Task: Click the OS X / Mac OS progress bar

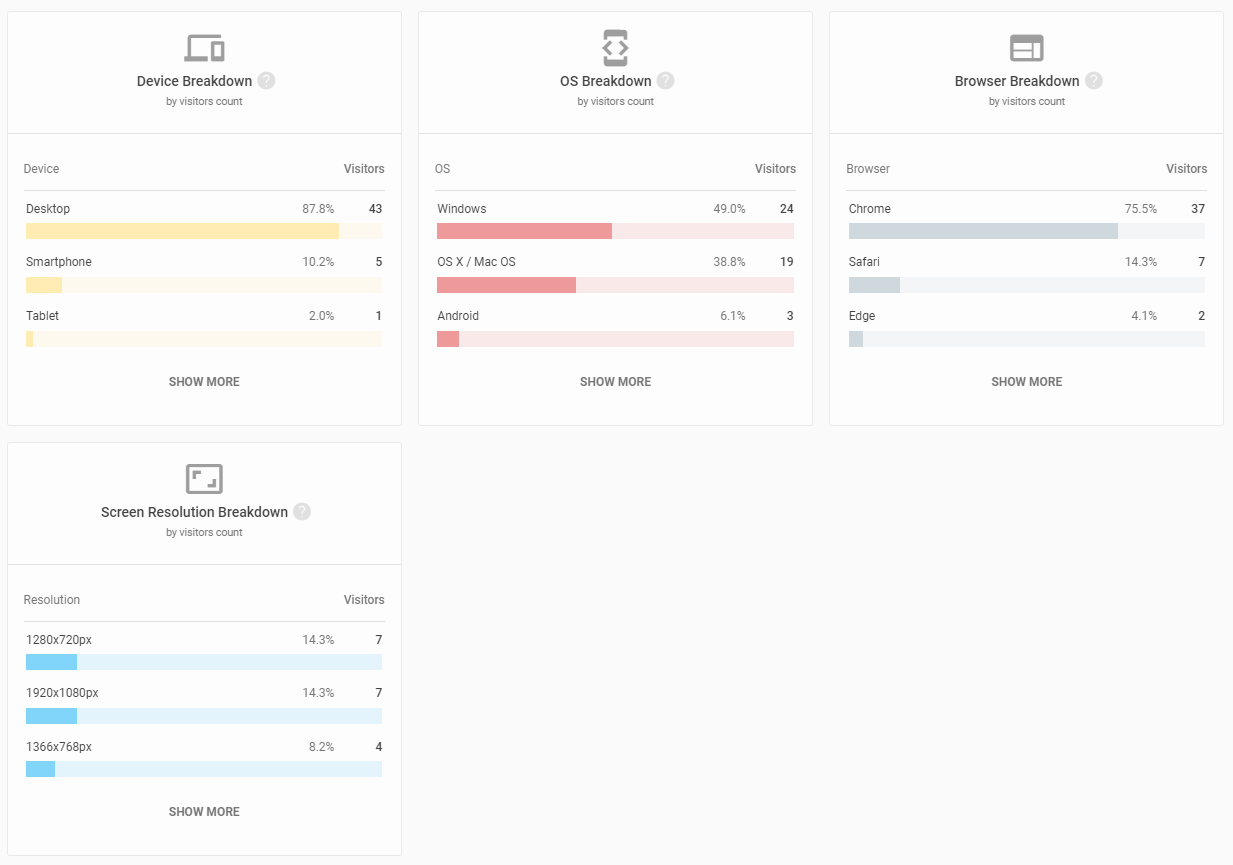Action: tap(615, 285)
